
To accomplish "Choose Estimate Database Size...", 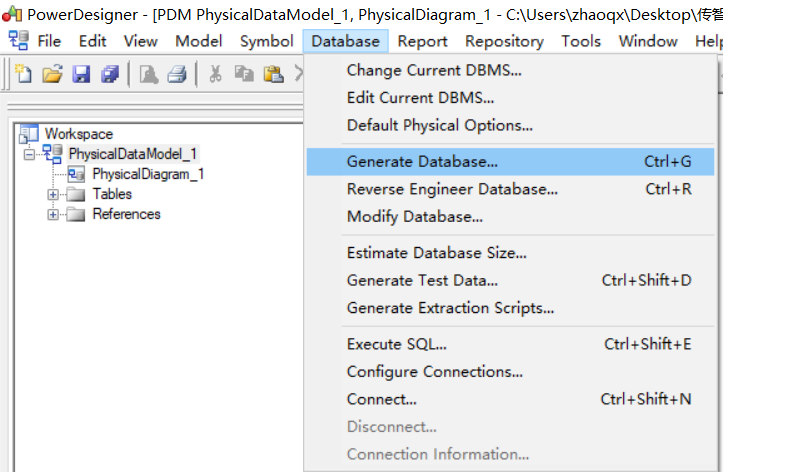I will (511, 252).
